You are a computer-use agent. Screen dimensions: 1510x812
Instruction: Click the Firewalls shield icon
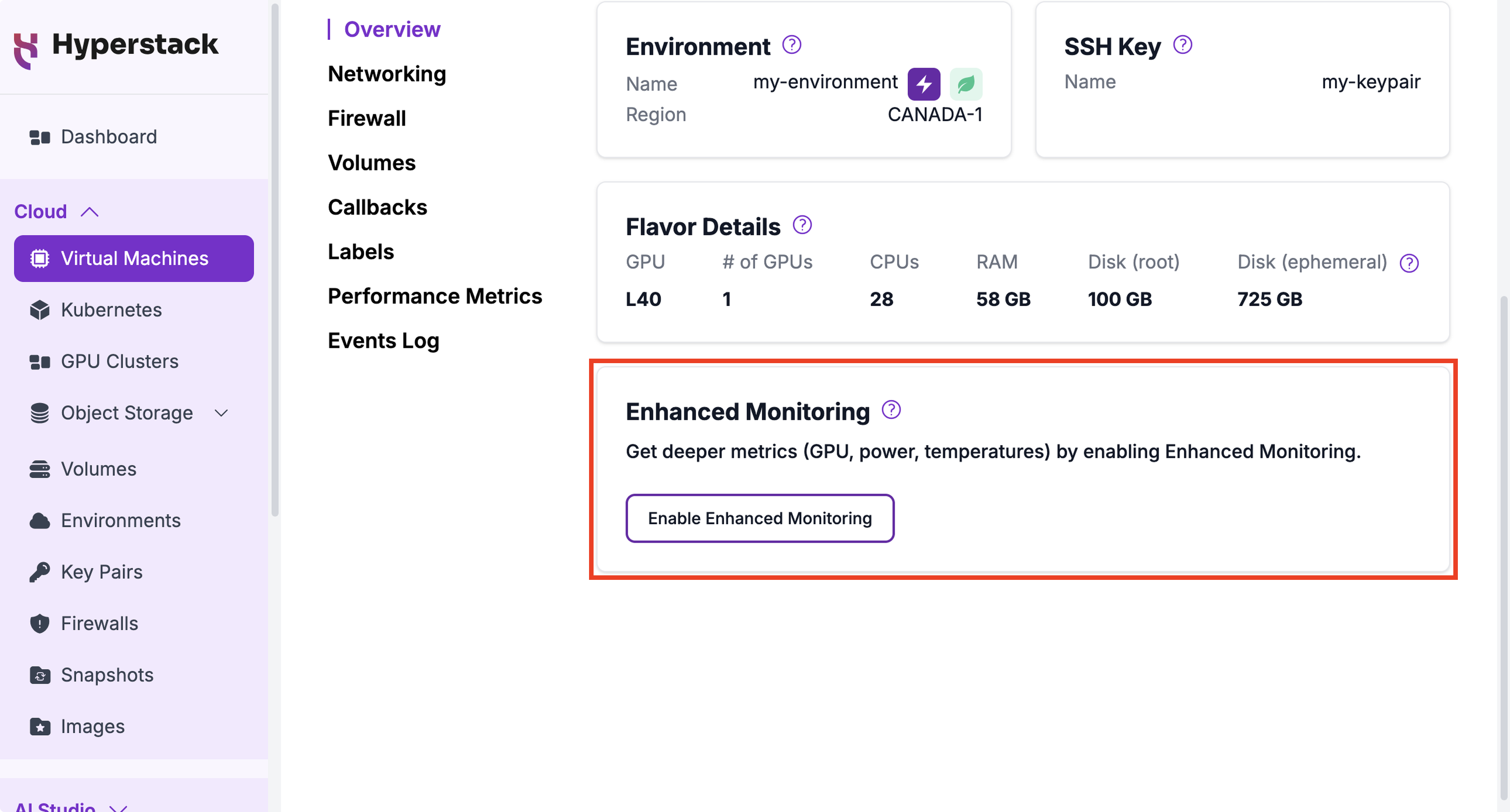coord(39,624)
